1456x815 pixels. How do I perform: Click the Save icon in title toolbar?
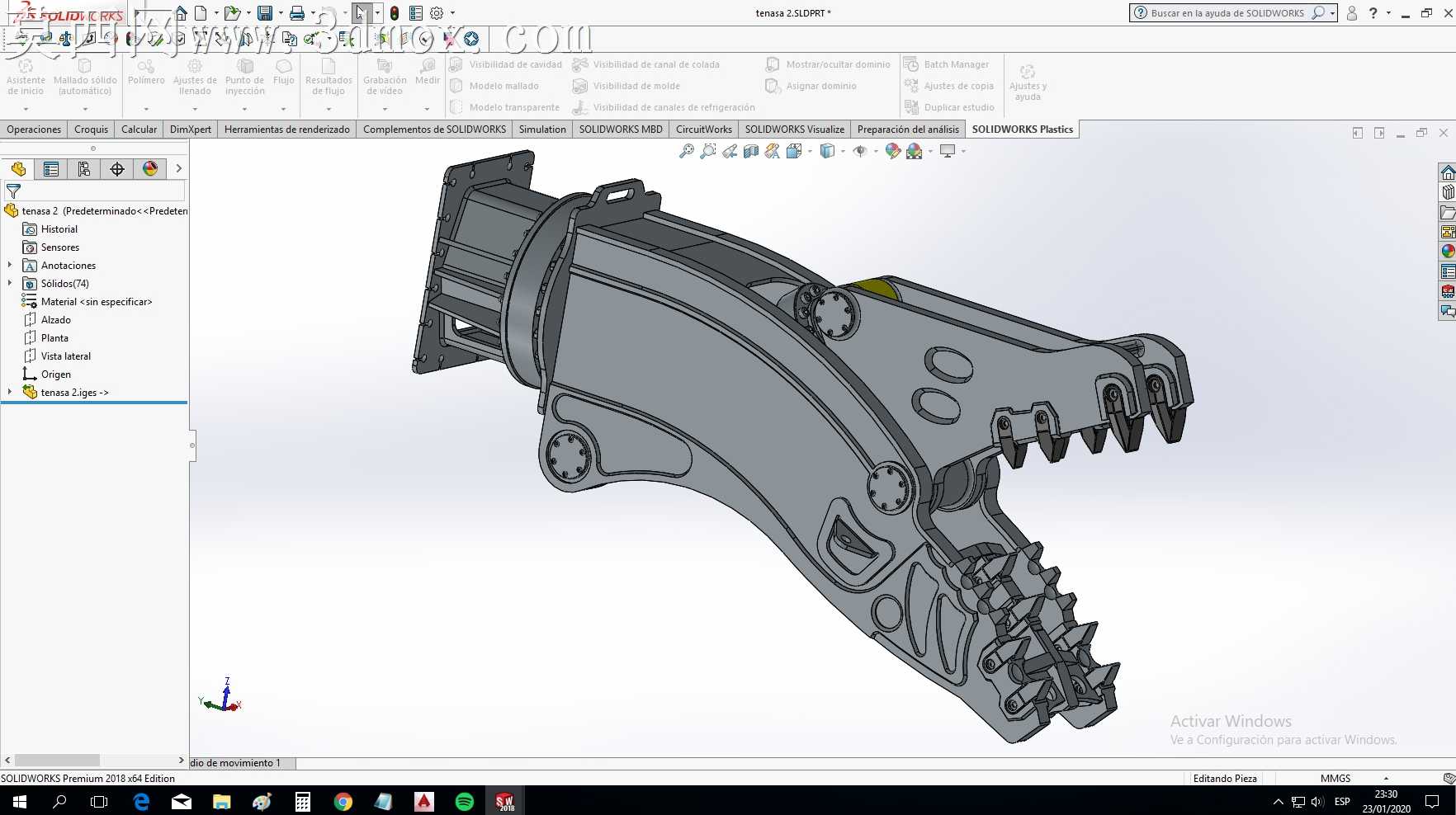coord(265,13)
